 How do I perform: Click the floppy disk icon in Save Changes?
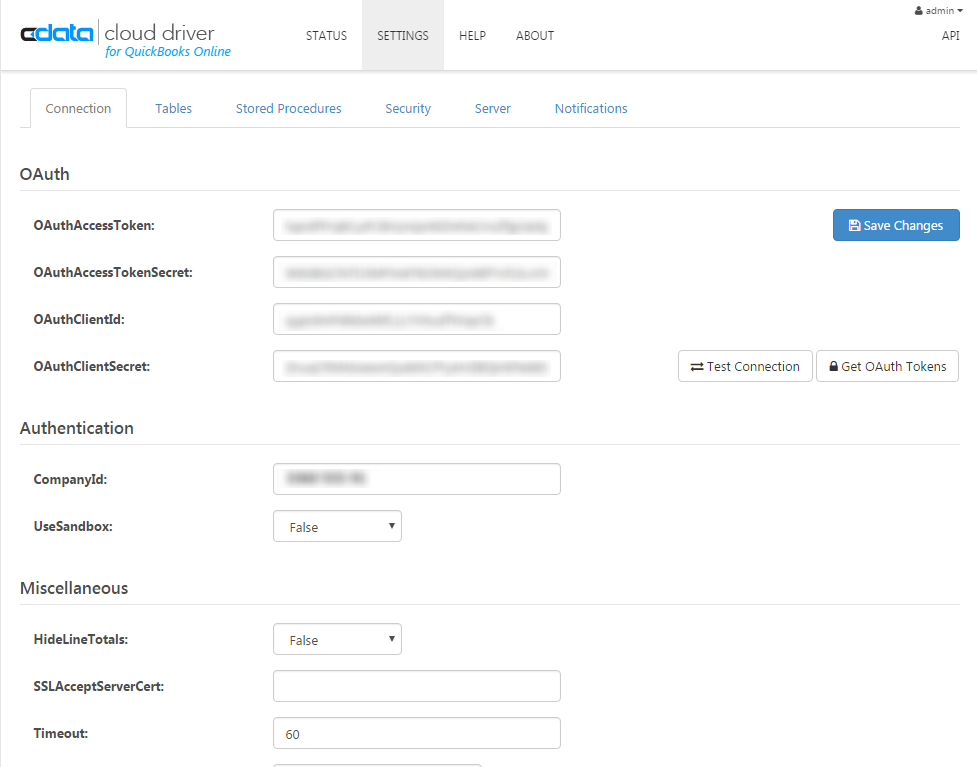tap(854, 226)
